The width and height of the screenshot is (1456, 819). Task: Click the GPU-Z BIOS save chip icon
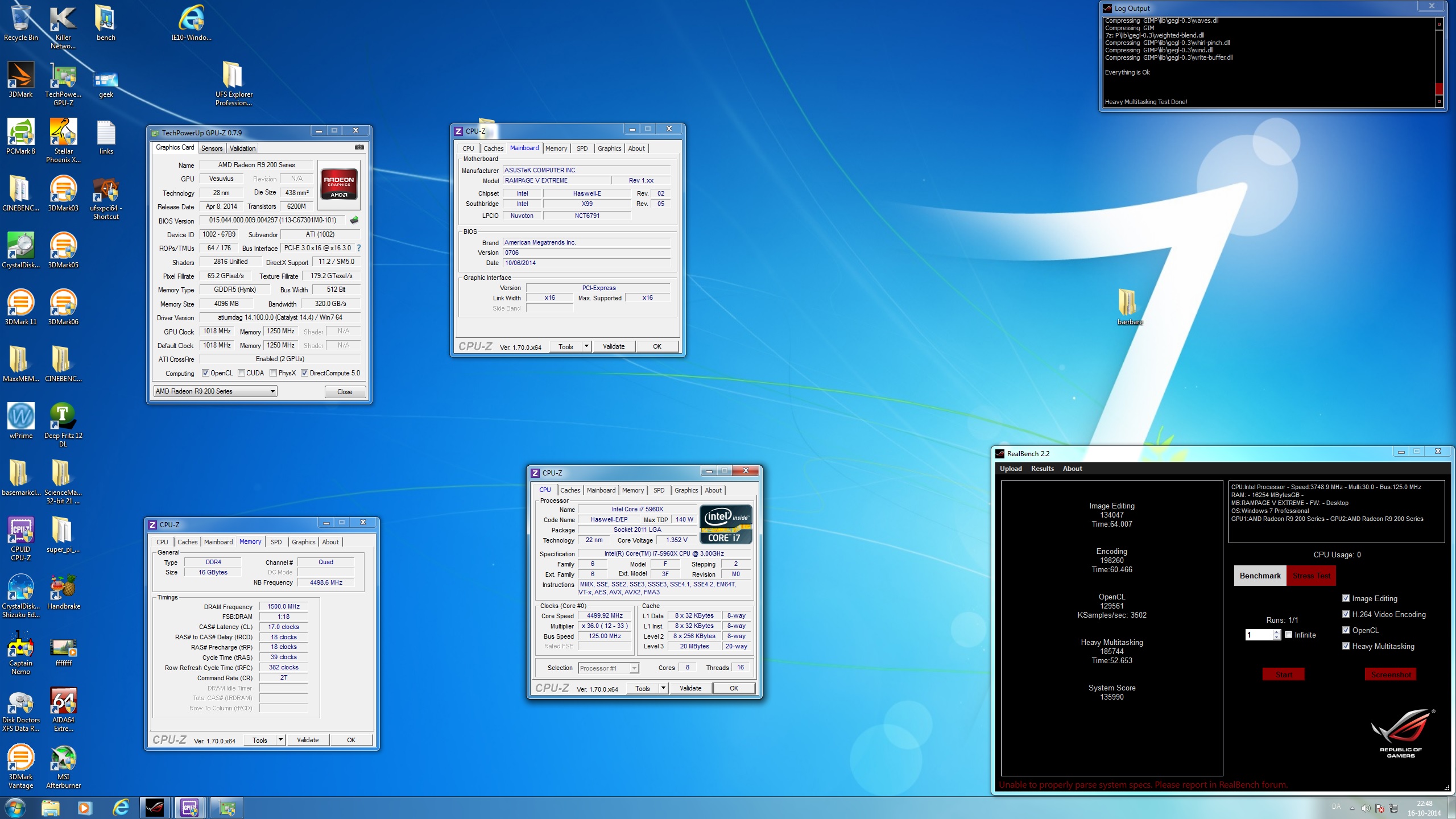[x=354, y=220]
